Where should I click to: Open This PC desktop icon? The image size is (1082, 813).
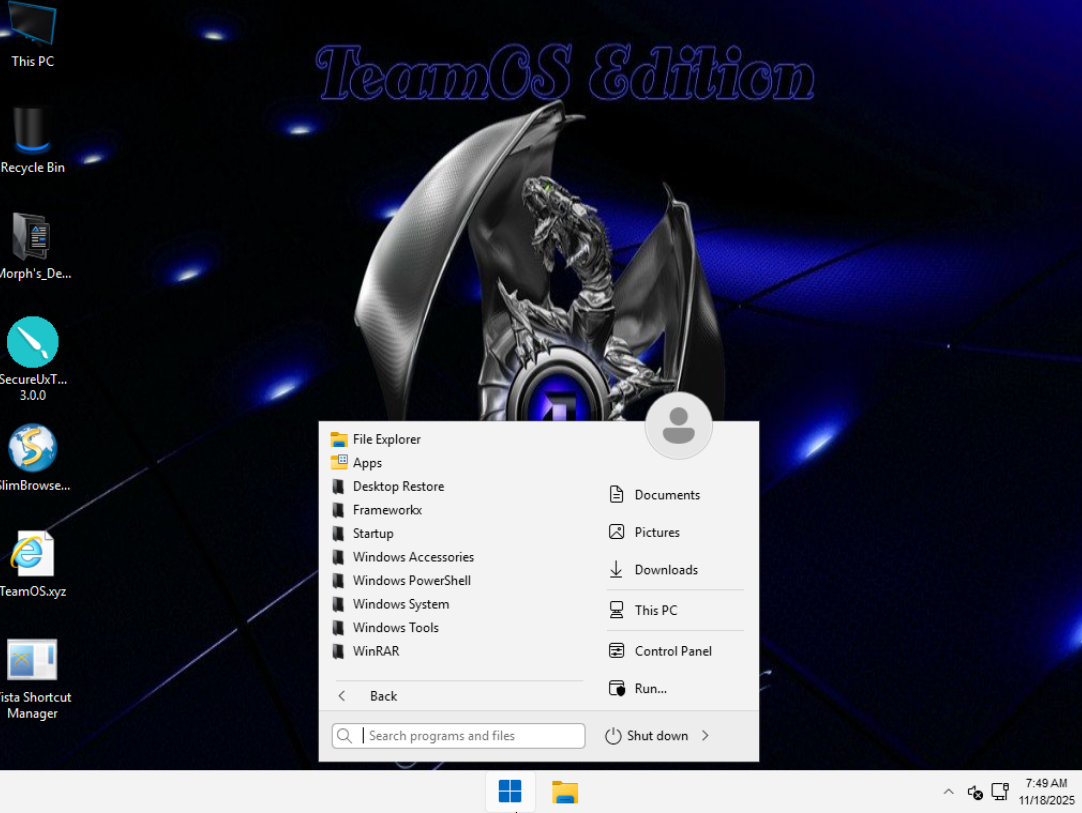tap(32, 35)
